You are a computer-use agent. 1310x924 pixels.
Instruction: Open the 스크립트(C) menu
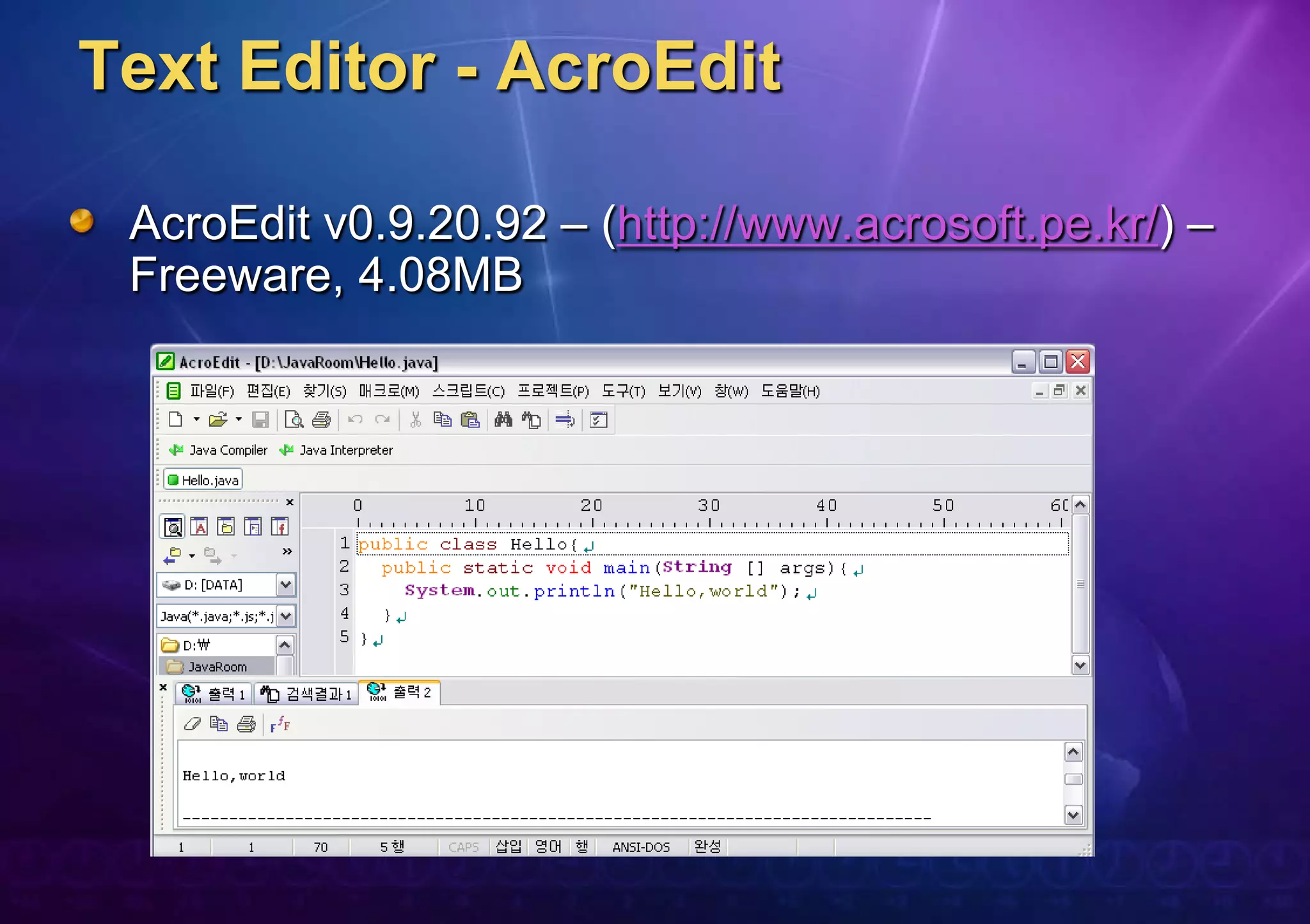pos(468,391)
